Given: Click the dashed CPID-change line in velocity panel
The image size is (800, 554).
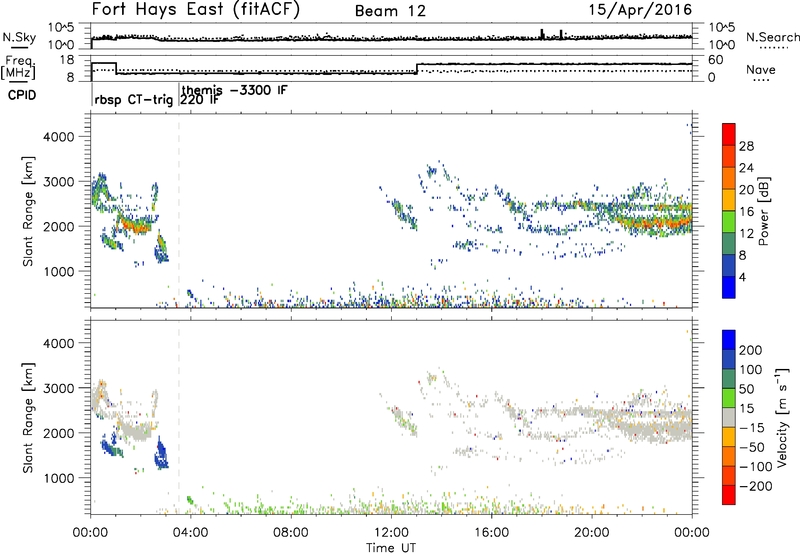Looking at the screenshot, I should pyautogui.click(x=179, y=417).
